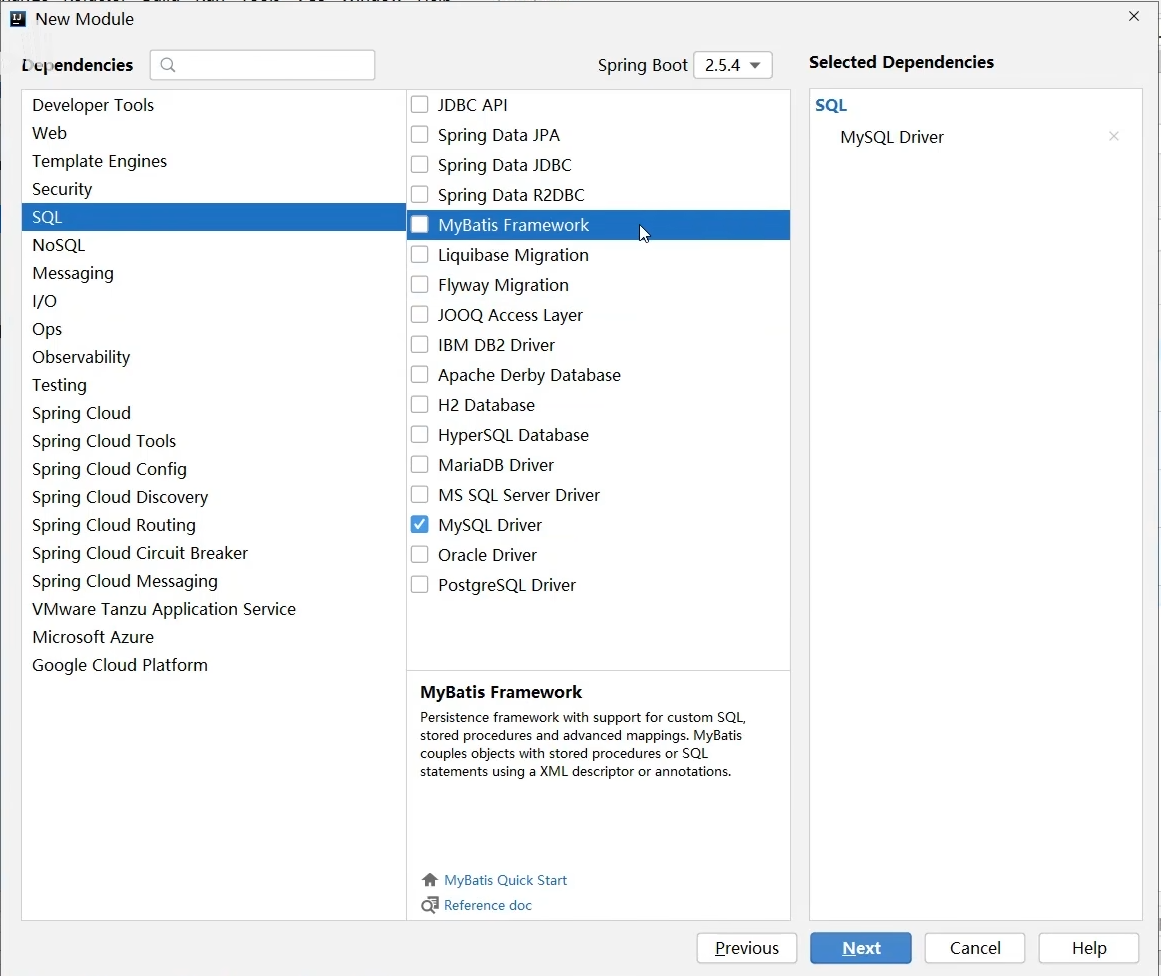The width and height of the screenshot is (1161, 976).
Task: Select VMware Tanzu Application Service
Action: point(213,609)
